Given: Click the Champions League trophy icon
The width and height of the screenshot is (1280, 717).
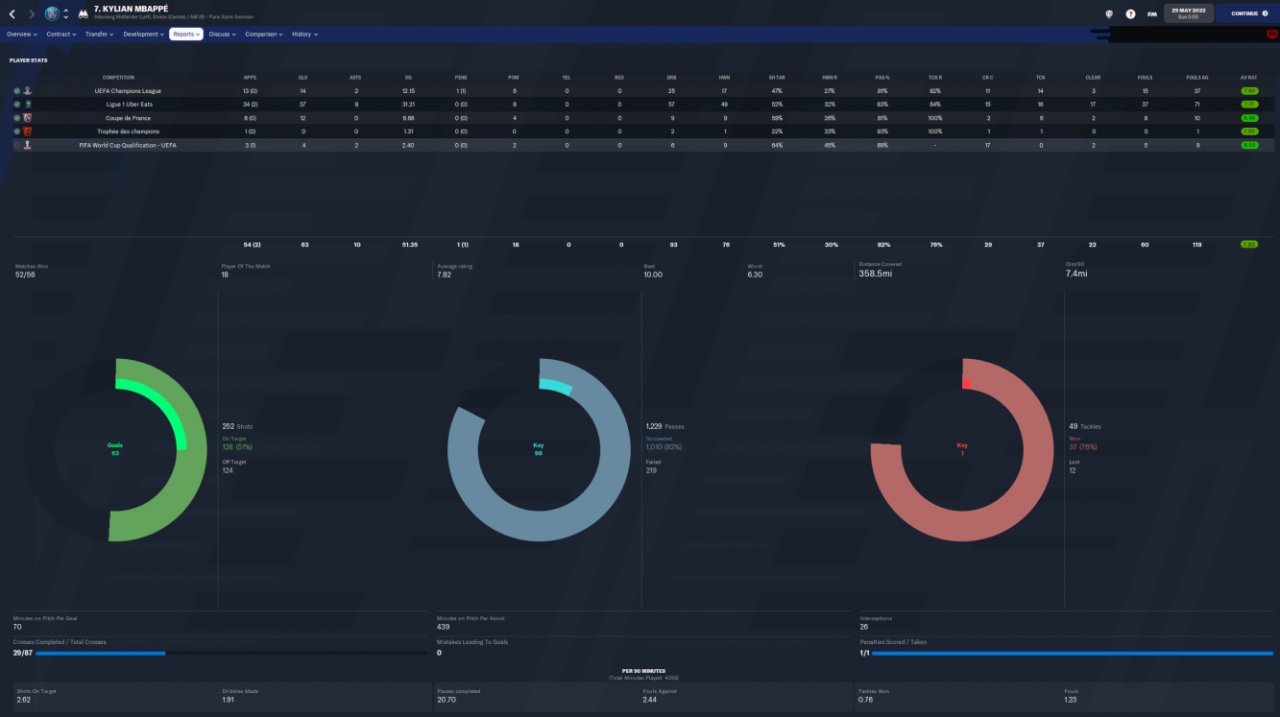Looking at the screenshot, I should pyautogui.click(x=28, y=91).
